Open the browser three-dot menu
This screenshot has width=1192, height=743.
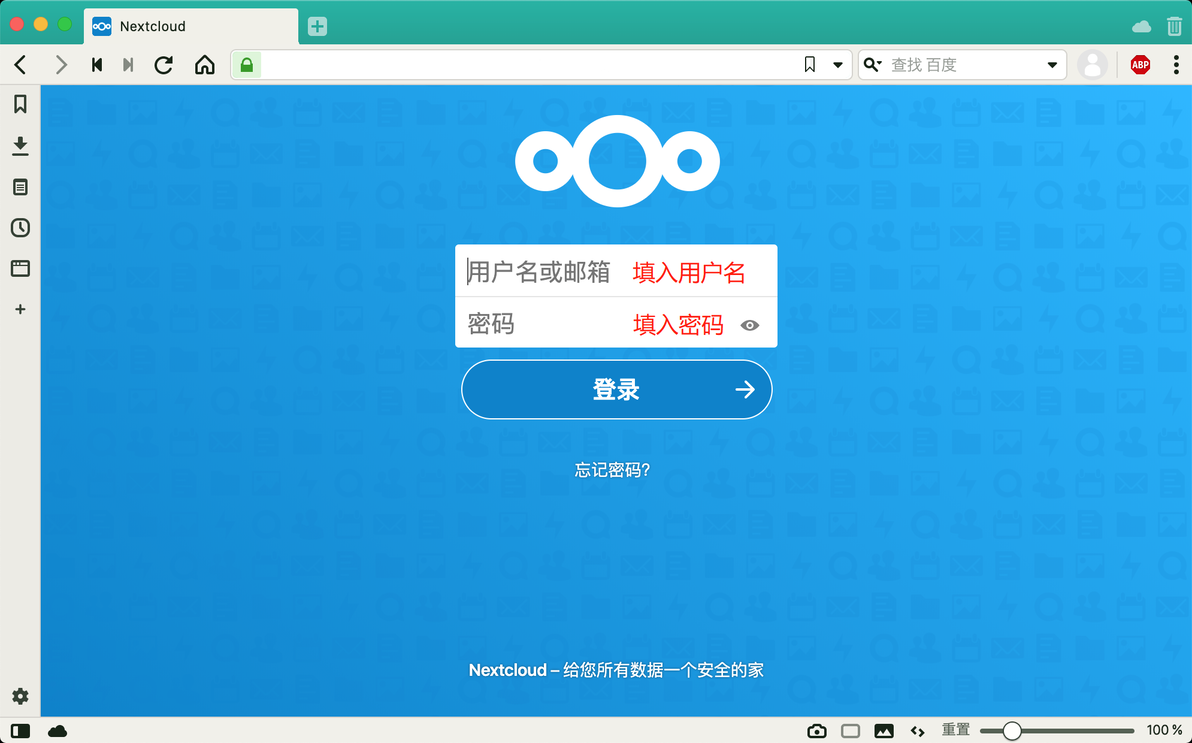point(1176,65)
